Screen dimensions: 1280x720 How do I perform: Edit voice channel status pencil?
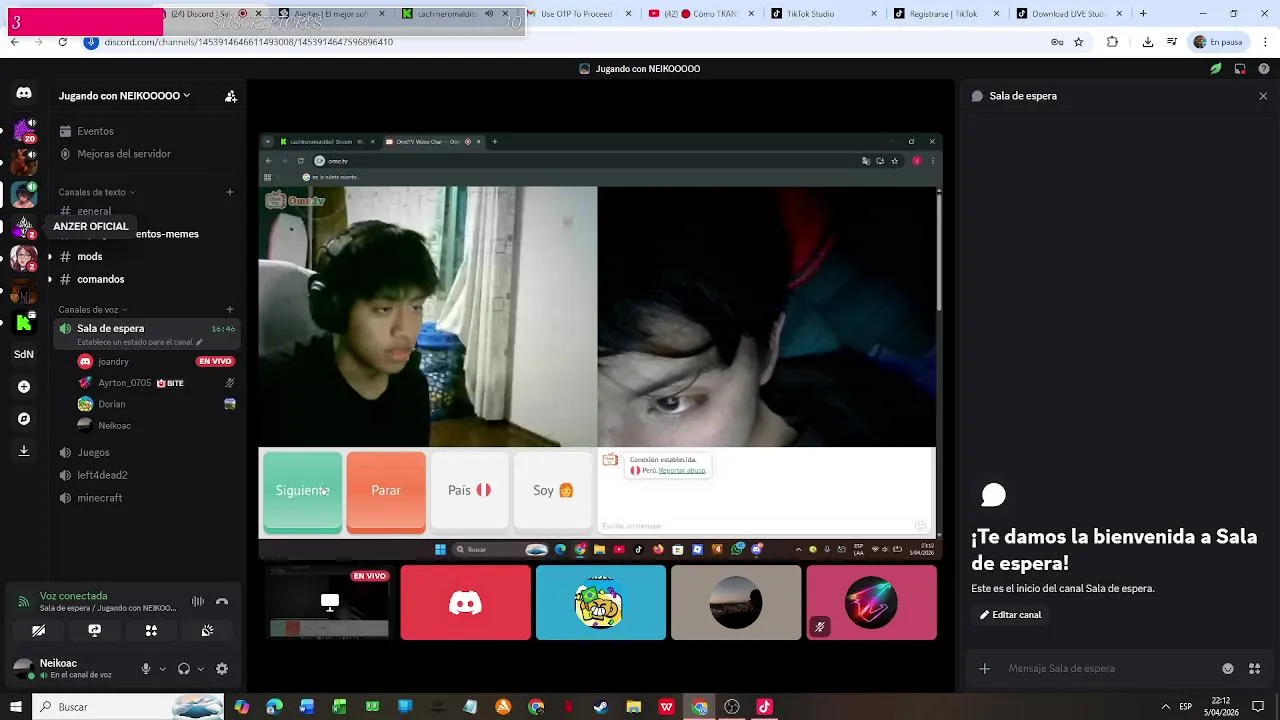click(x=199, y=342)
